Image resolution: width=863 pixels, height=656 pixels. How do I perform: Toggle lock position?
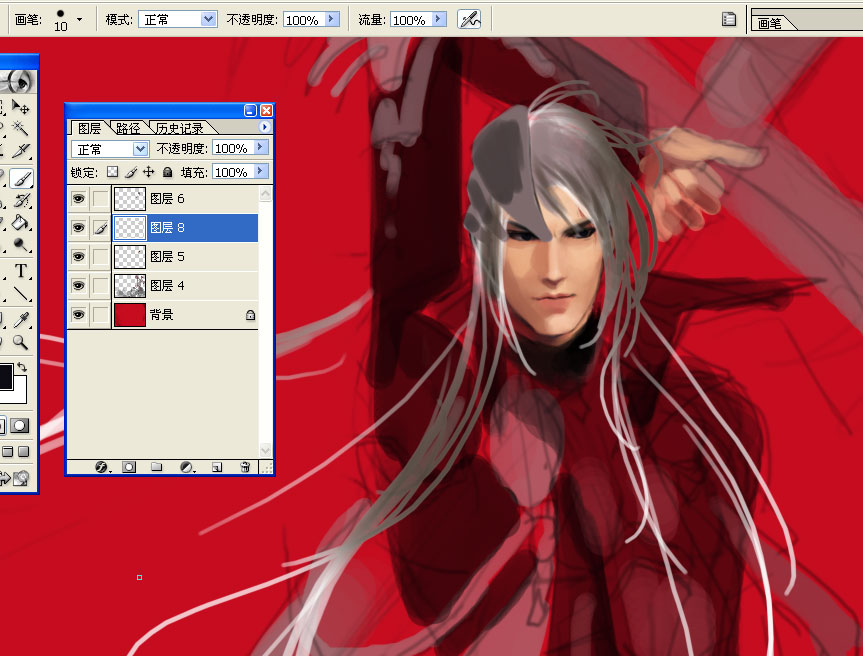click(x=149, y=172)
